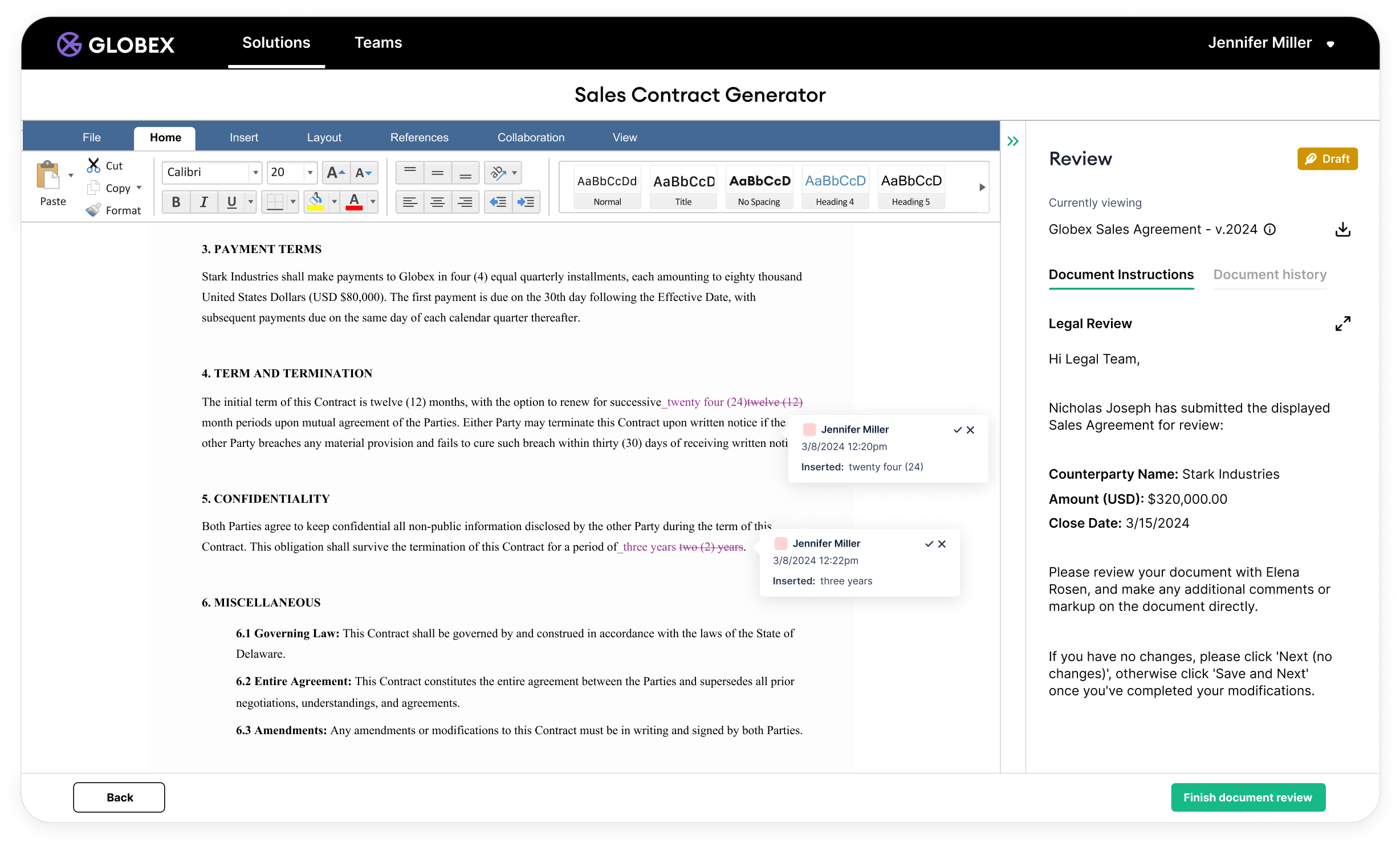The width and height of the screenshot is (1400, 847).
Task: Click the borders grid icon
Action: tap(275, 202)
